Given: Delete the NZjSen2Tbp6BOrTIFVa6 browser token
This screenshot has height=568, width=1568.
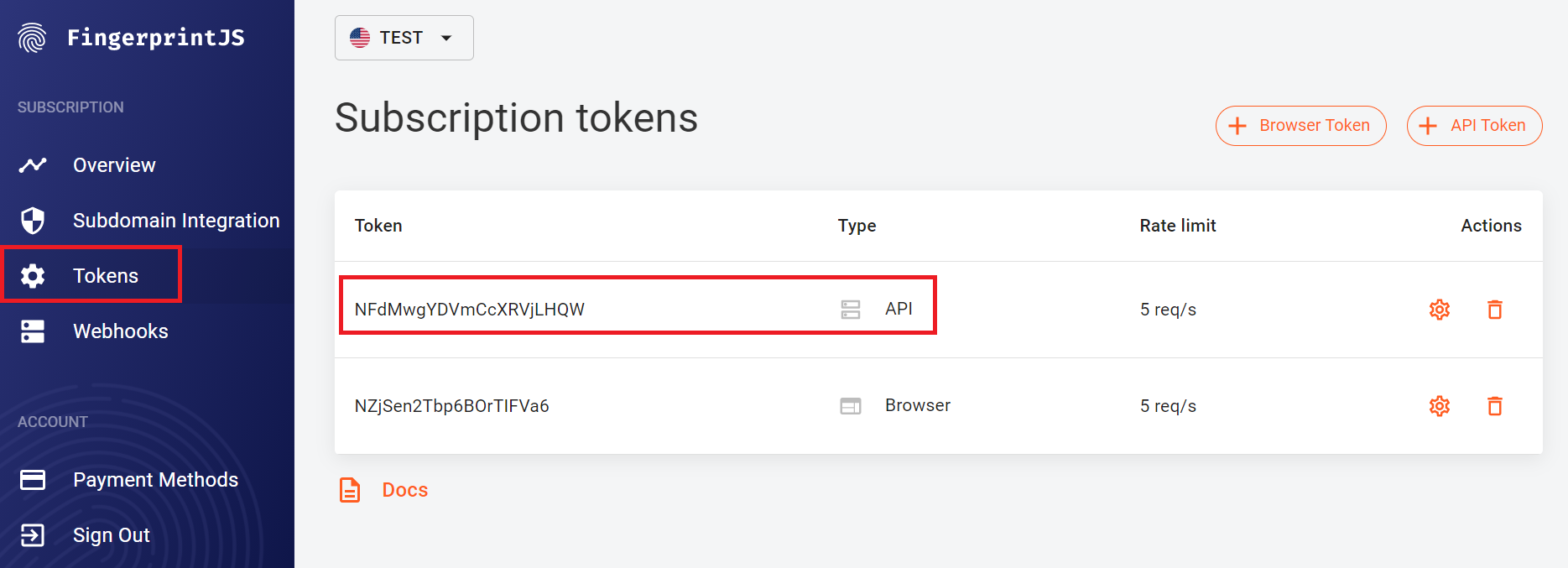Looking at the screenshot, I should pos(1495,406).
